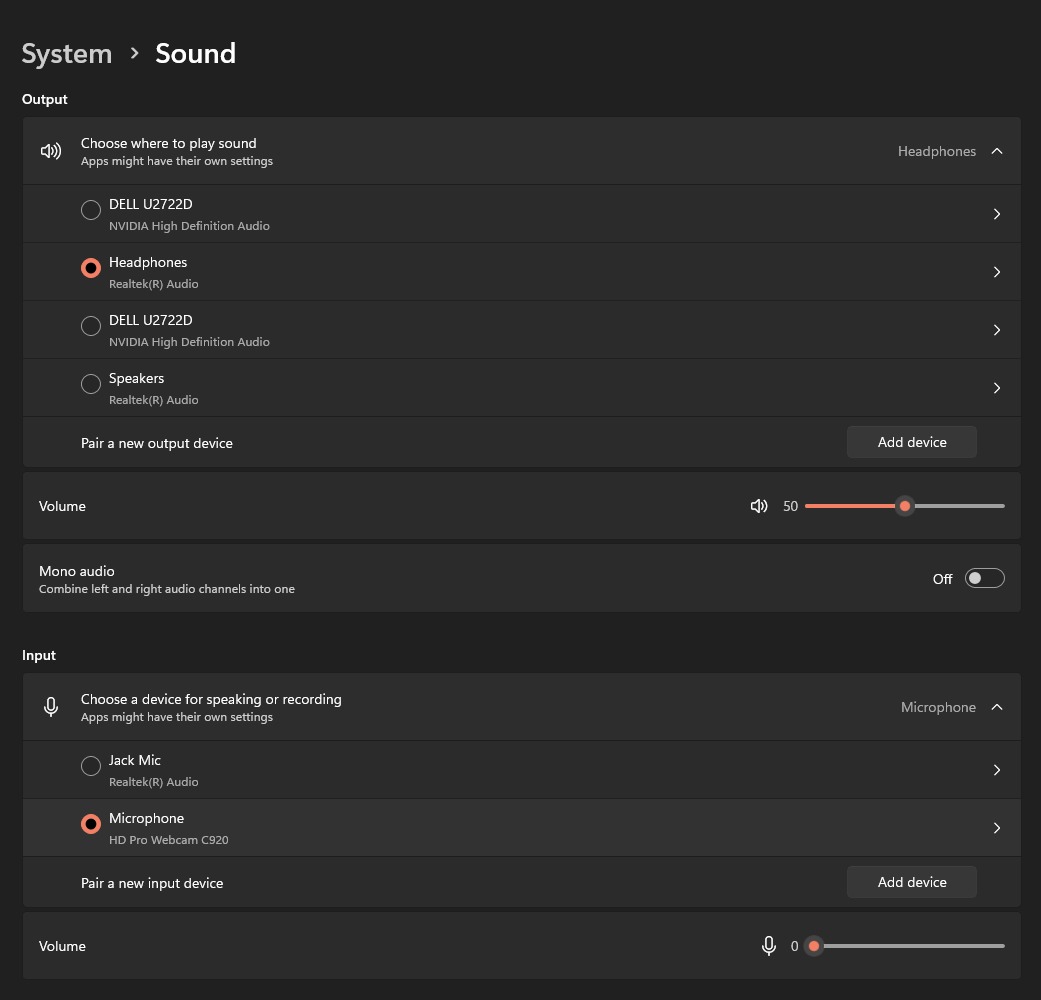Click Add device for new output device
This screenshot has height=1000, width=1041.
point(911,442)
